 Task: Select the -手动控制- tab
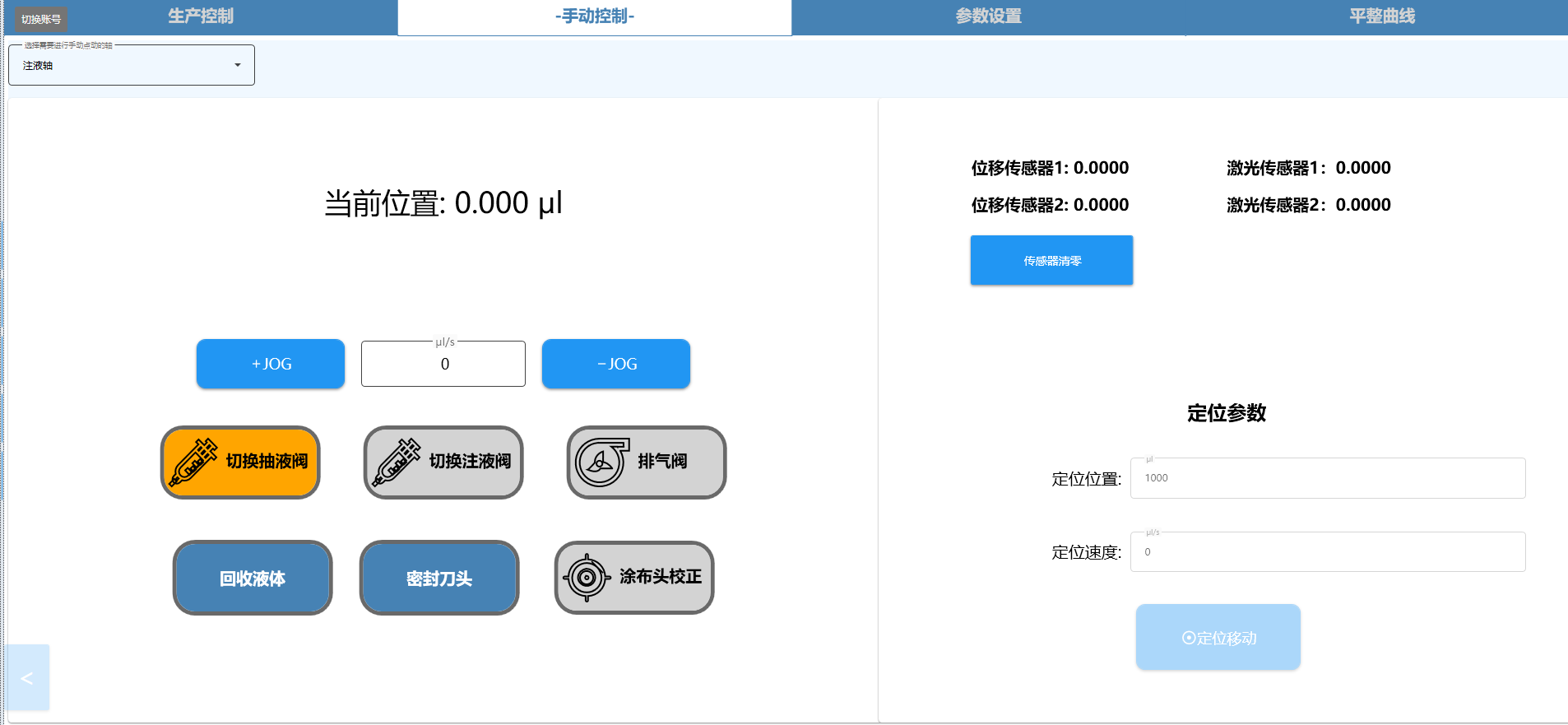595,16
